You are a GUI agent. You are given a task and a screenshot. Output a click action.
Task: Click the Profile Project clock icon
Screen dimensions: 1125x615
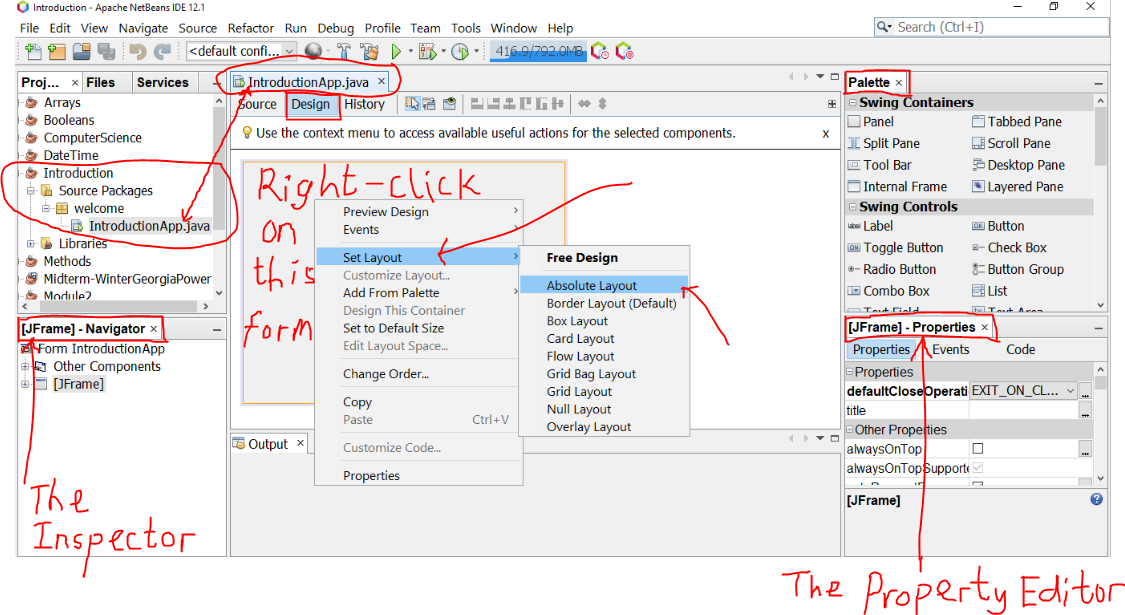pos(460,52)
